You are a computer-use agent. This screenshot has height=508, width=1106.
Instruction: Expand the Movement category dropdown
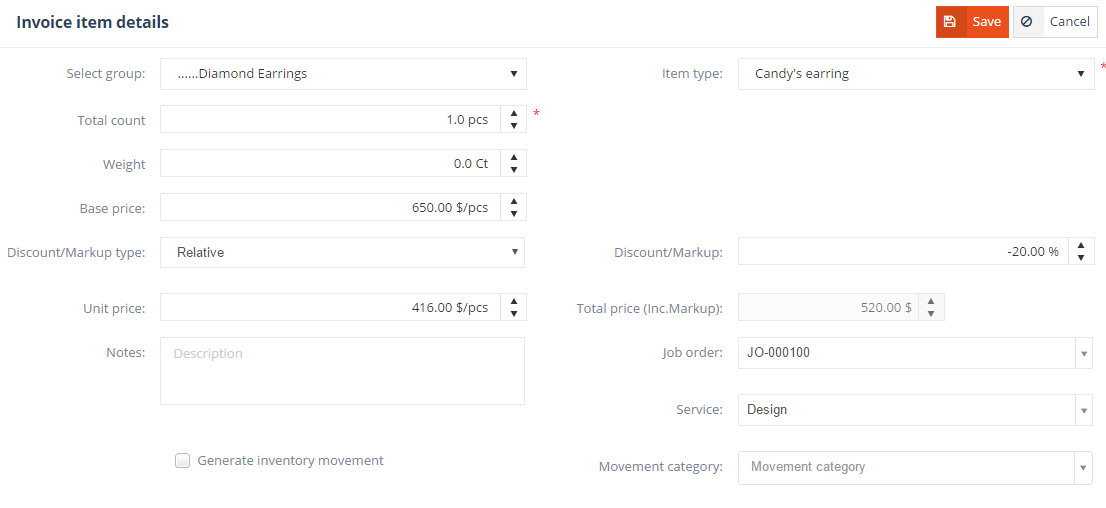(1084, 467)
